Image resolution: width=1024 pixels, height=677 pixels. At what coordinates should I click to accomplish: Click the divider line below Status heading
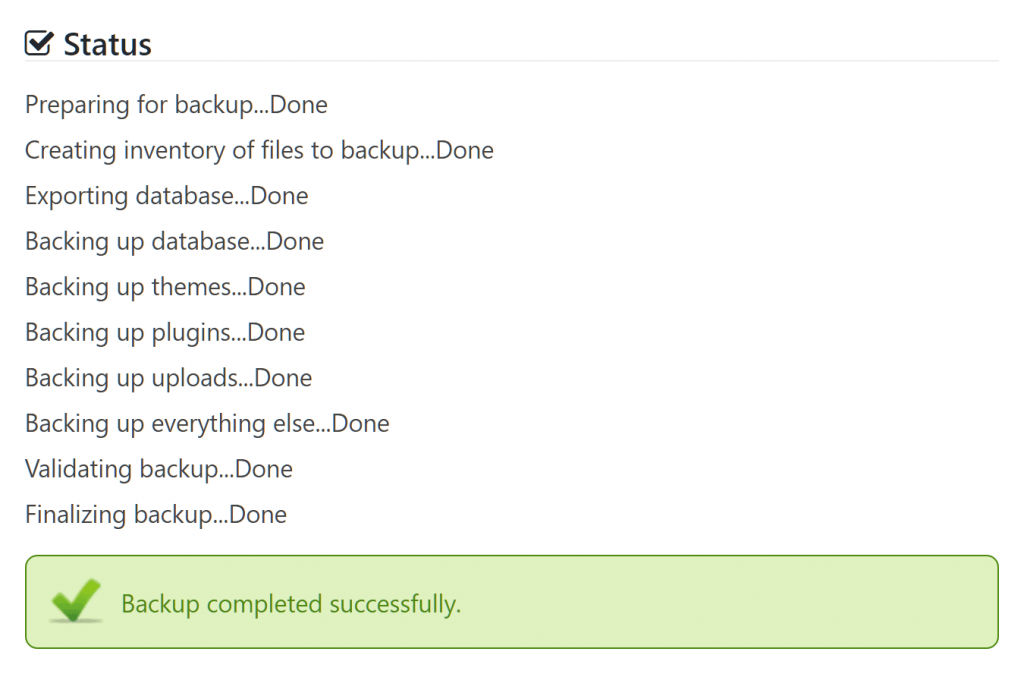(512, 61)
